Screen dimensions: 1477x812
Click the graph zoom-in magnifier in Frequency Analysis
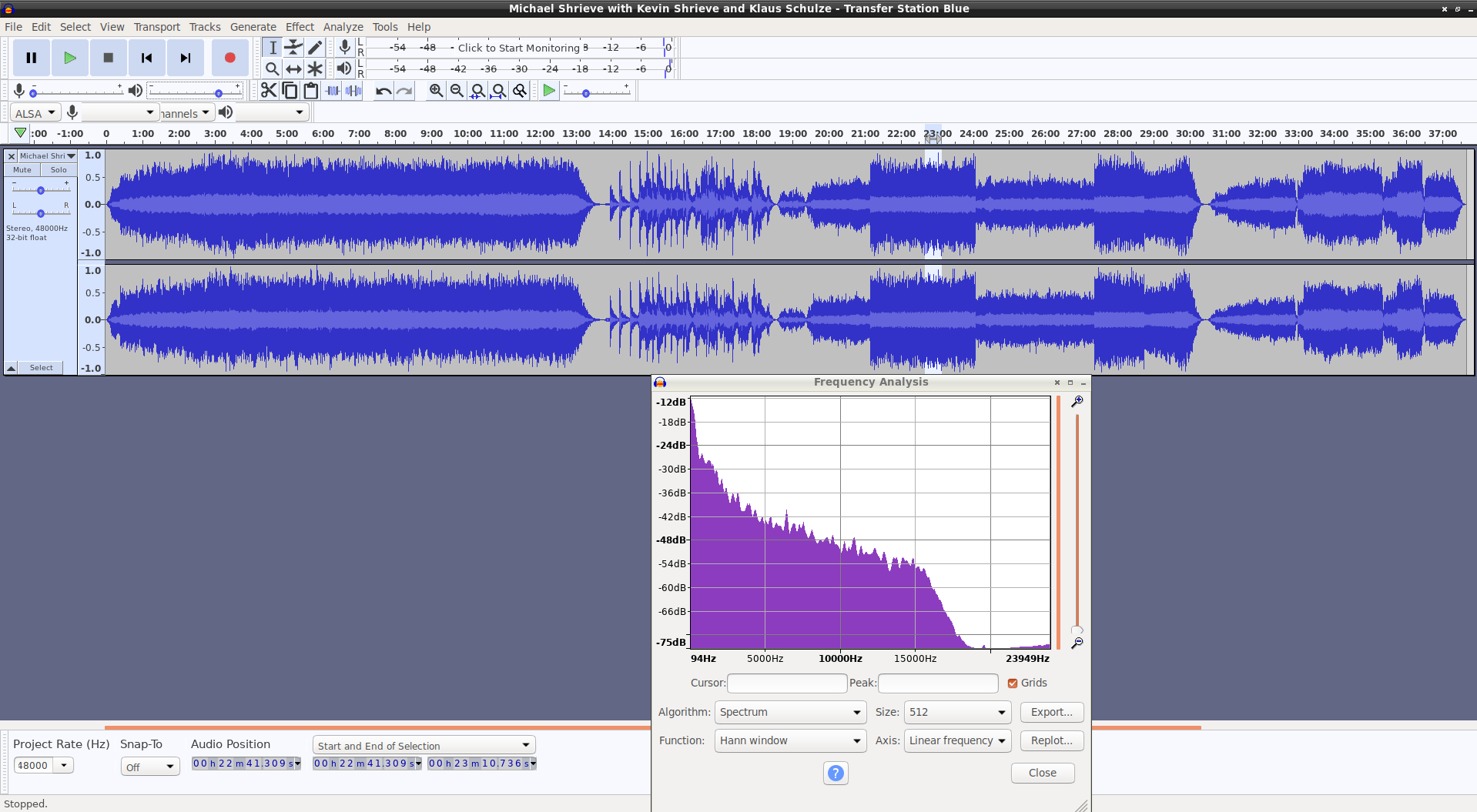point(1077,401)
